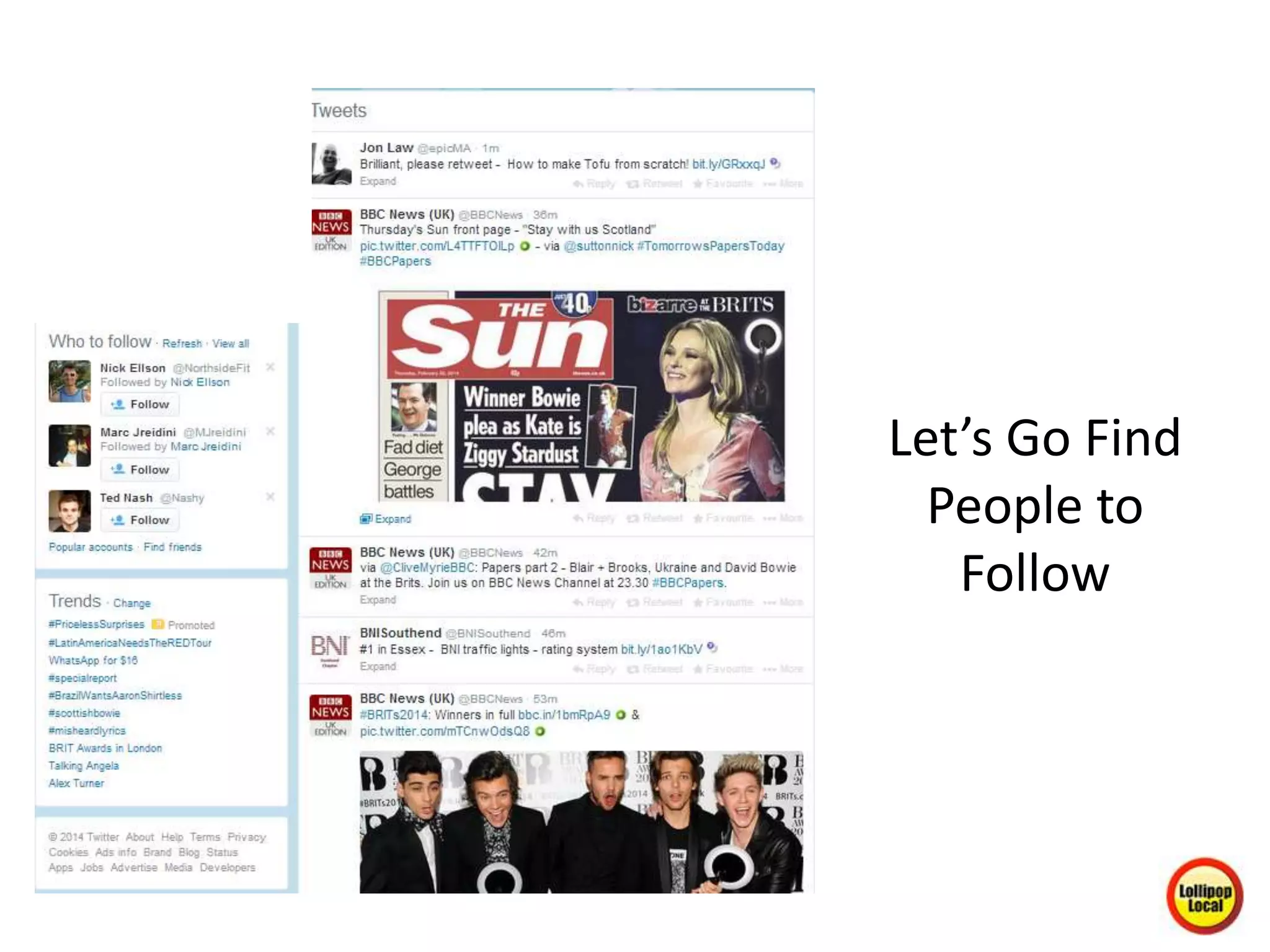The image size is (1270, 952).
Task: Expand Jon Law's tofu tweet
Action: pos(378,181)
